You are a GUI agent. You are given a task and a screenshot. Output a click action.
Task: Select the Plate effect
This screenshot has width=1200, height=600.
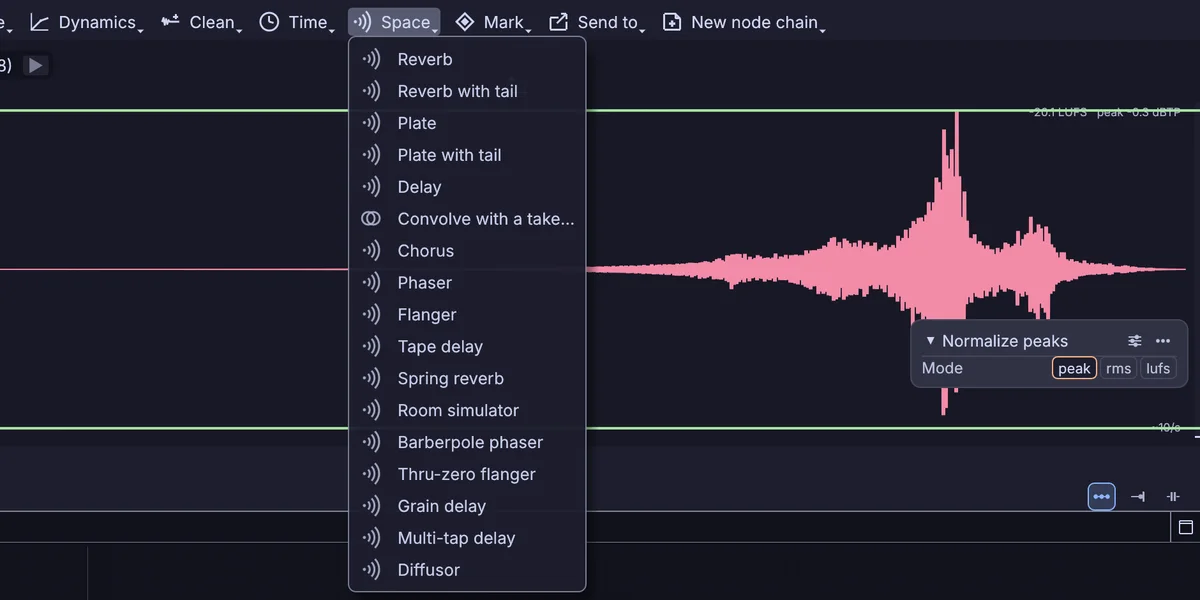point(467,123)
